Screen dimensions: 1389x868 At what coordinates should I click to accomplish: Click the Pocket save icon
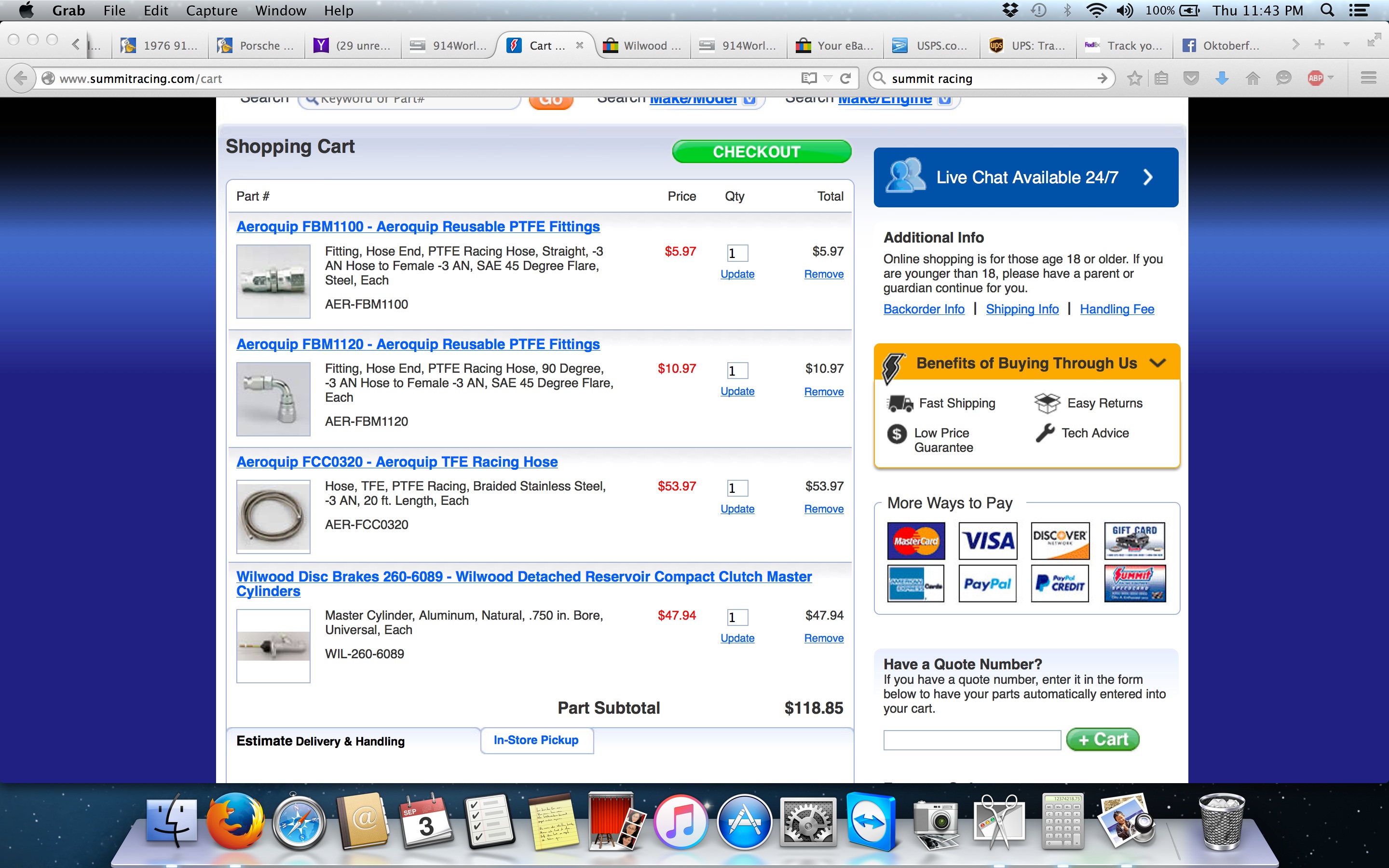point(1192,78)
